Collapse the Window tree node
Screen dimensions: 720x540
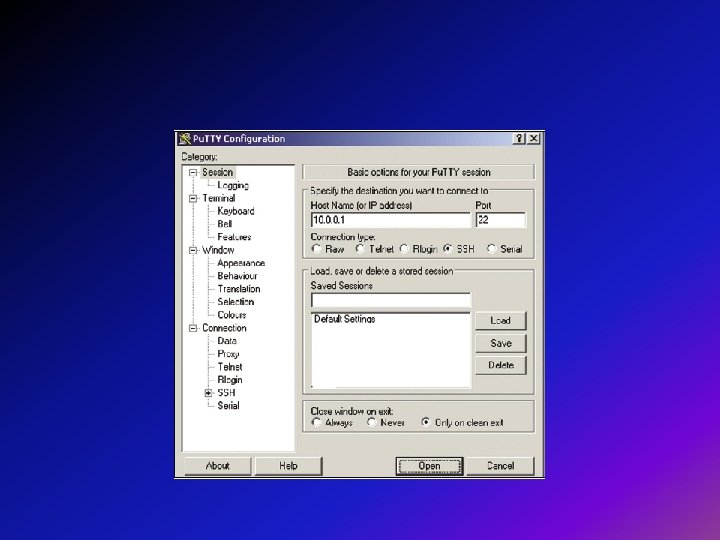pyautogui.click(x=193, y=250)
